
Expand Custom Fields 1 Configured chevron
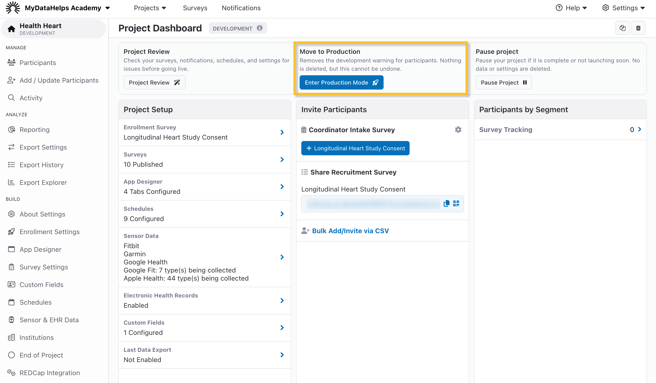click(x=282, y=328)
